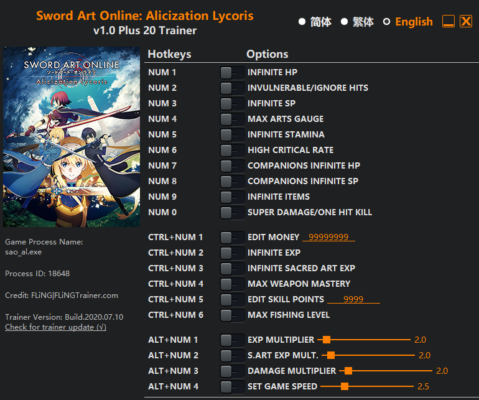Open the Check for trainer update link
This screenshot has height=400, width=479.
point(56,327)
